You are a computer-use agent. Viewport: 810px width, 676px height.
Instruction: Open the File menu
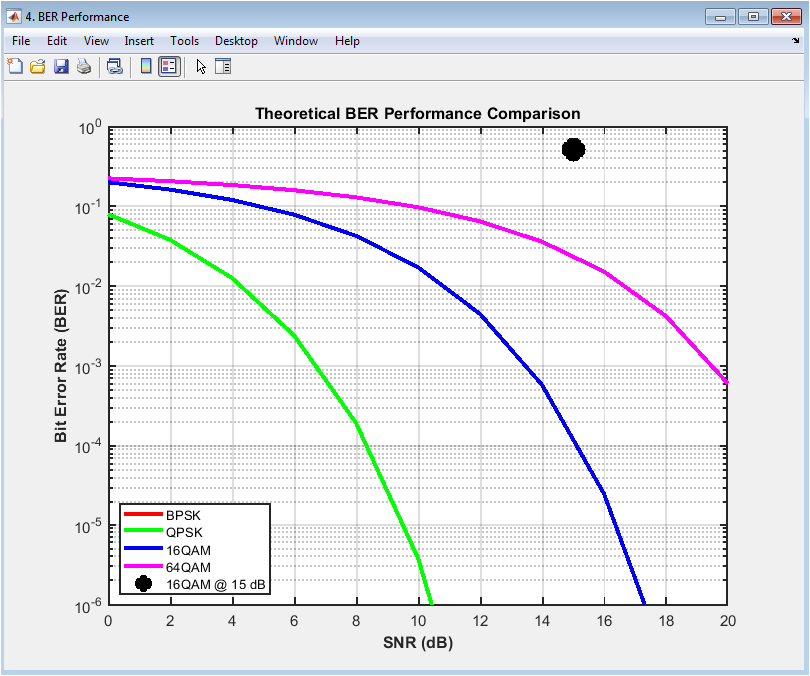point(21,41)
